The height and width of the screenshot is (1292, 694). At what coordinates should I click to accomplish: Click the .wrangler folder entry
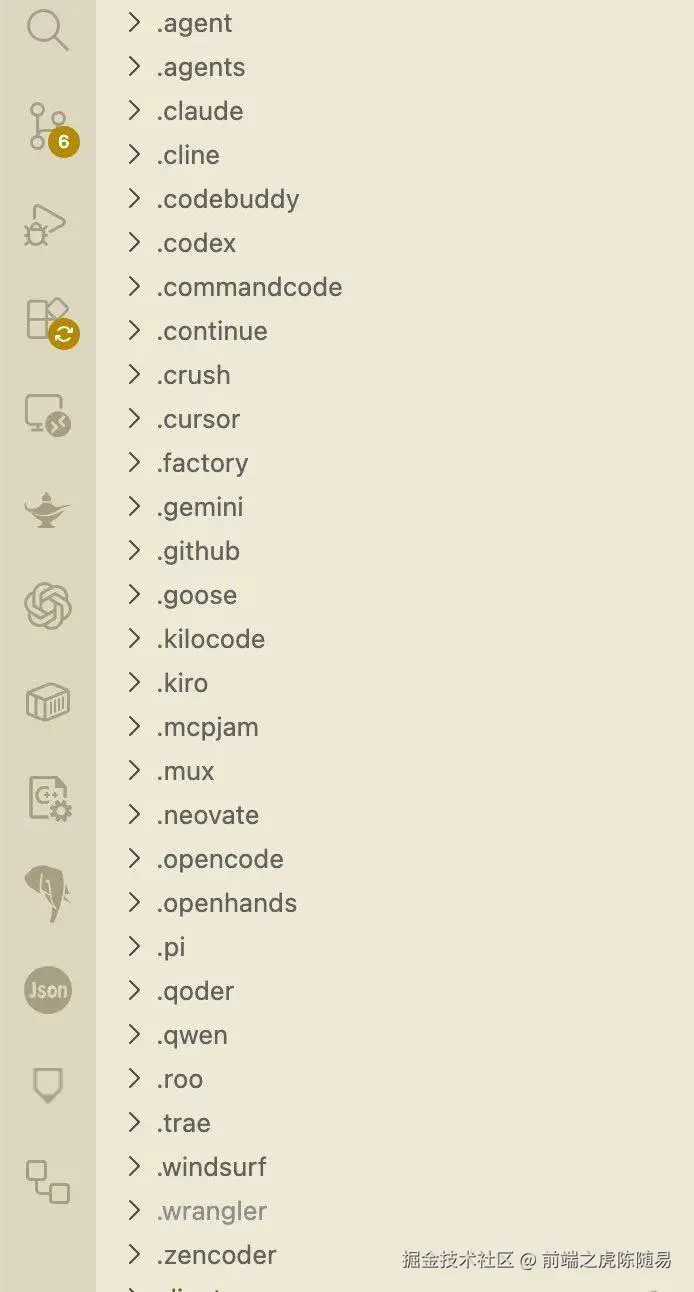[211, 1211]
